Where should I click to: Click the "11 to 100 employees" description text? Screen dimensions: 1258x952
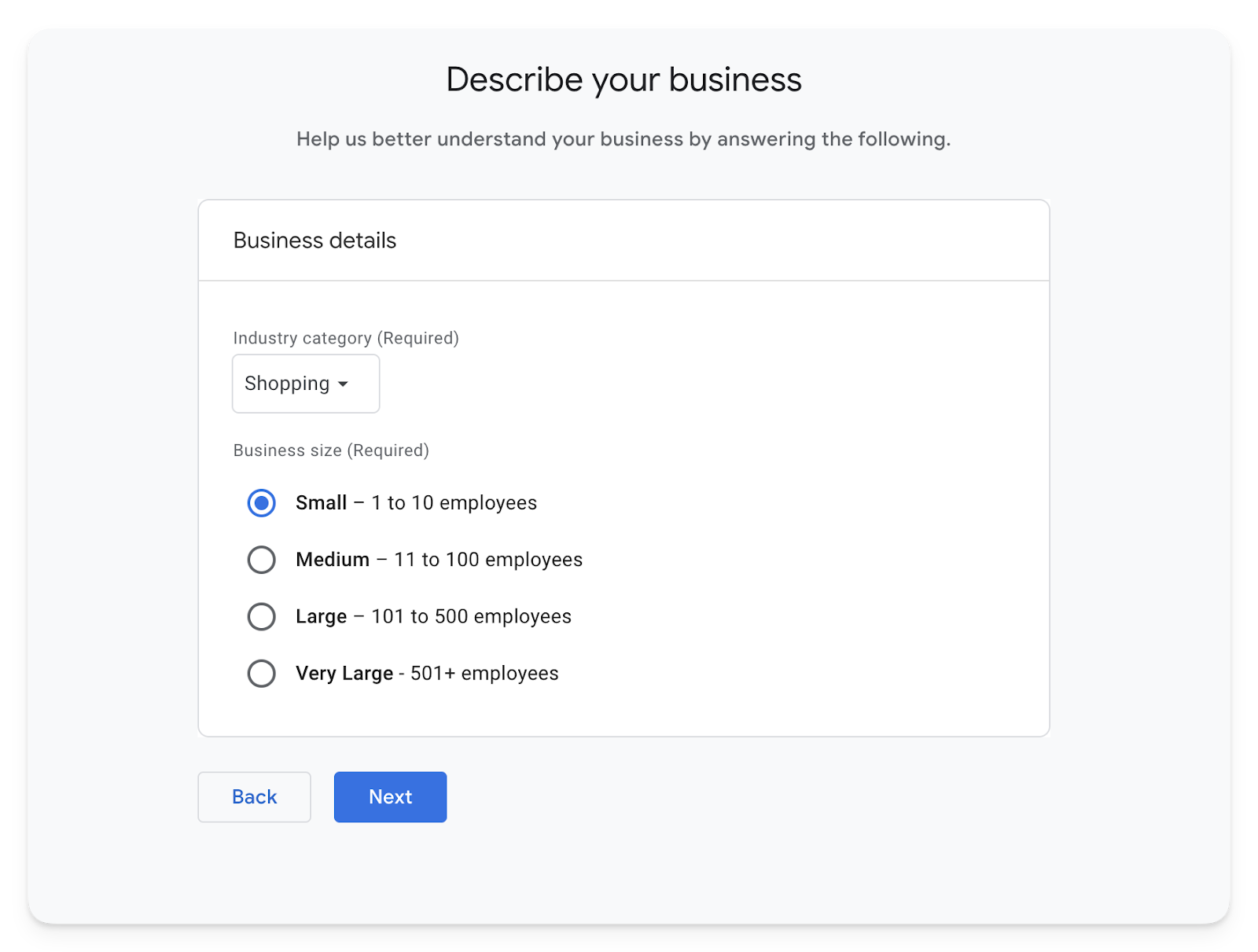(x=488, y=560)
